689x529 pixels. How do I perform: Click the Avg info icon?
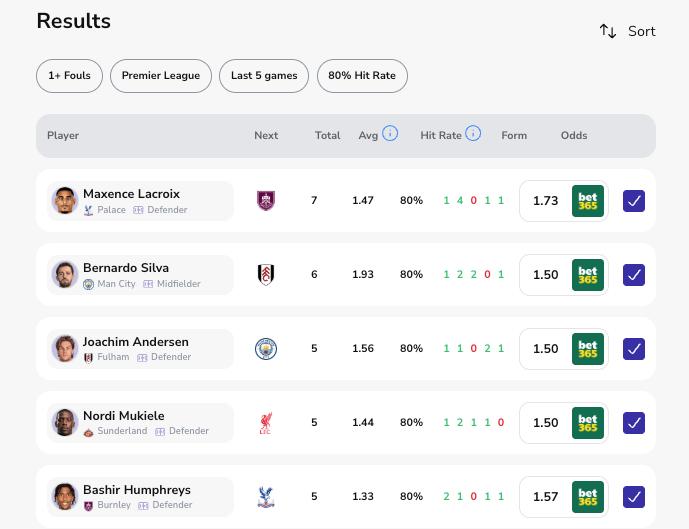pos(390,133)
